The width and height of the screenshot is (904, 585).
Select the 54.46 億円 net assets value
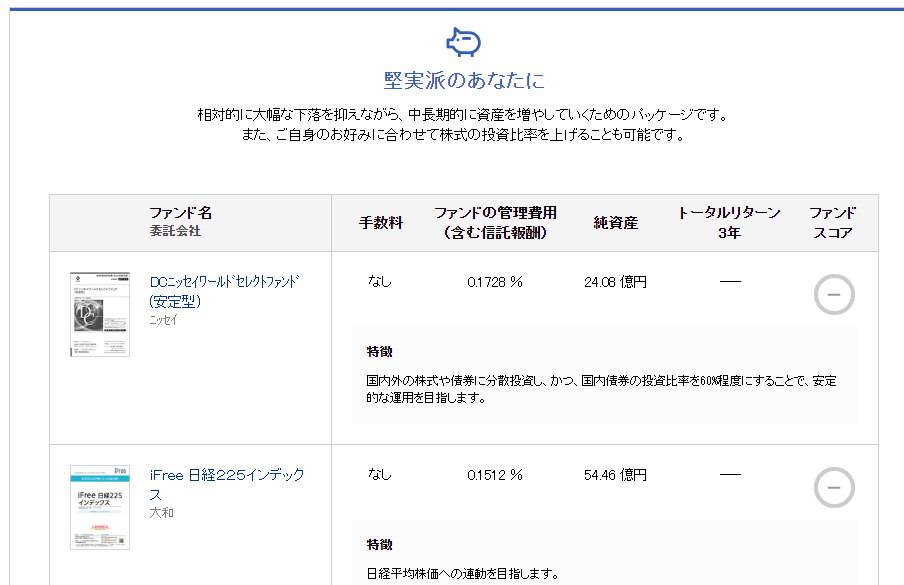click(615, 475)
